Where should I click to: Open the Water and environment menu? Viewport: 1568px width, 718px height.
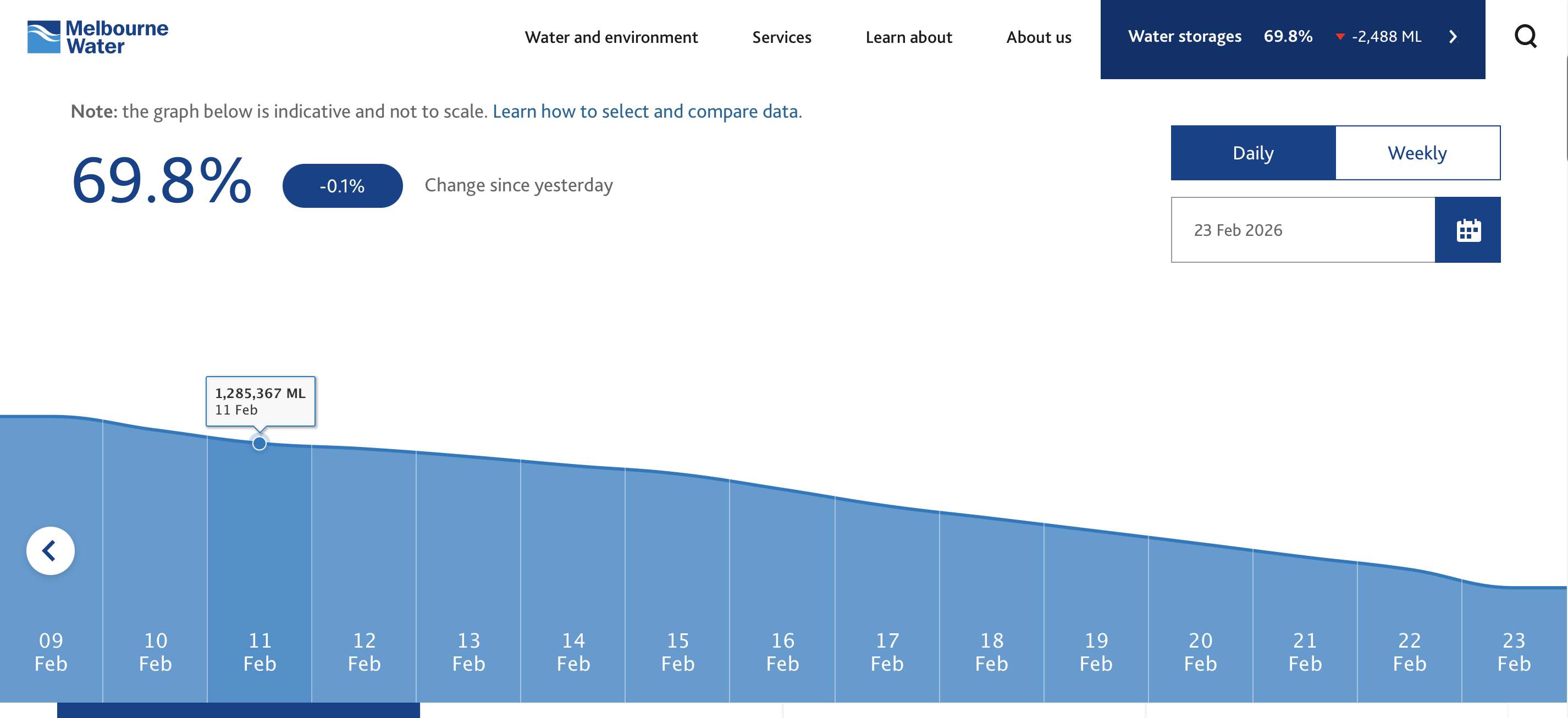click(611, 37)
